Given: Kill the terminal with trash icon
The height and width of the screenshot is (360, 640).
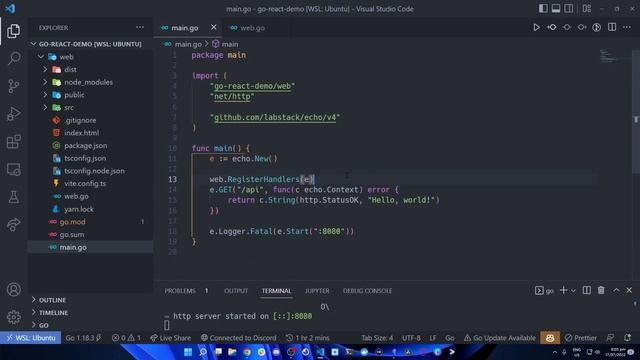Looking at the screenshot, I should [601, 290].
